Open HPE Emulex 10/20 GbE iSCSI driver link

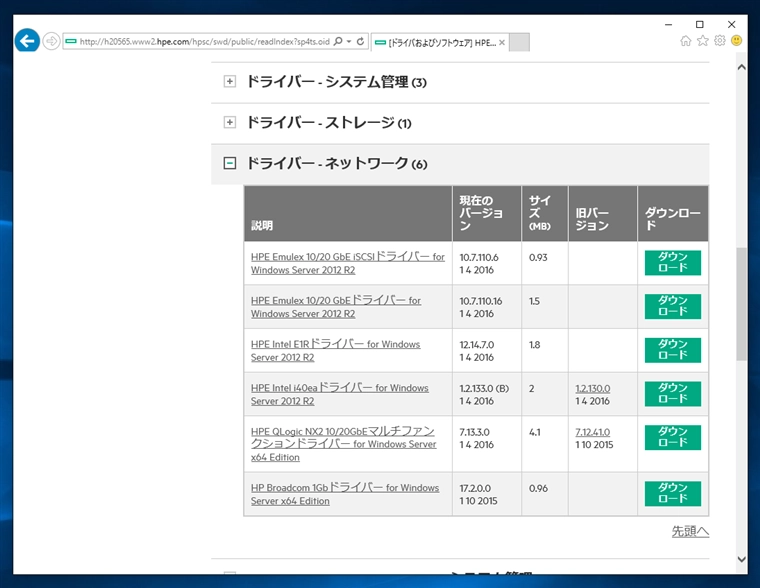point(348,263)
